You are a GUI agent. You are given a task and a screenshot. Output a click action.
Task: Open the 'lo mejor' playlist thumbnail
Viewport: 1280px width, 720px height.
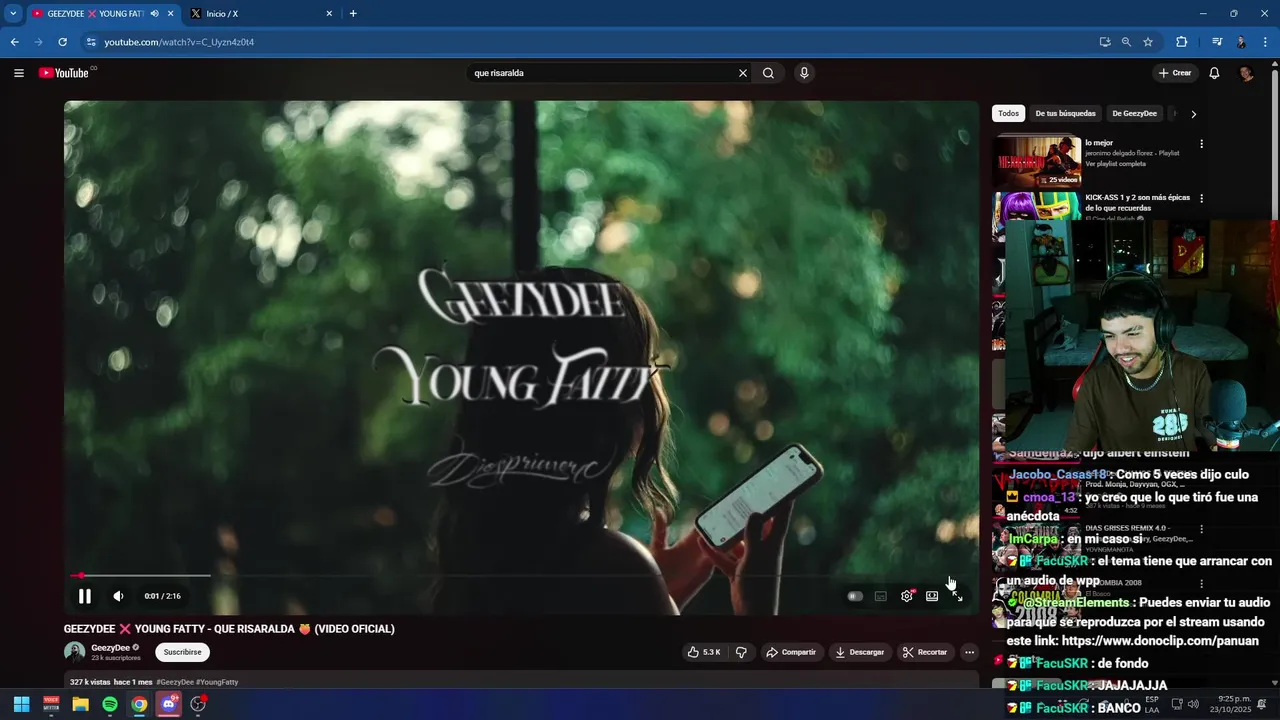click(1037, 161)
